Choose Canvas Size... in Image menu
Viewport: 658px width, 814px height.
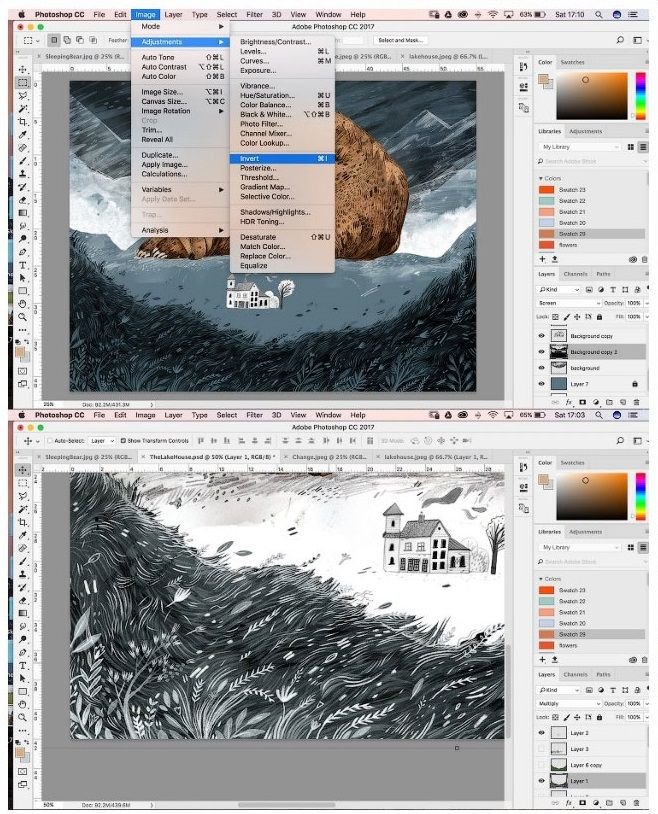tap(181, 101)
